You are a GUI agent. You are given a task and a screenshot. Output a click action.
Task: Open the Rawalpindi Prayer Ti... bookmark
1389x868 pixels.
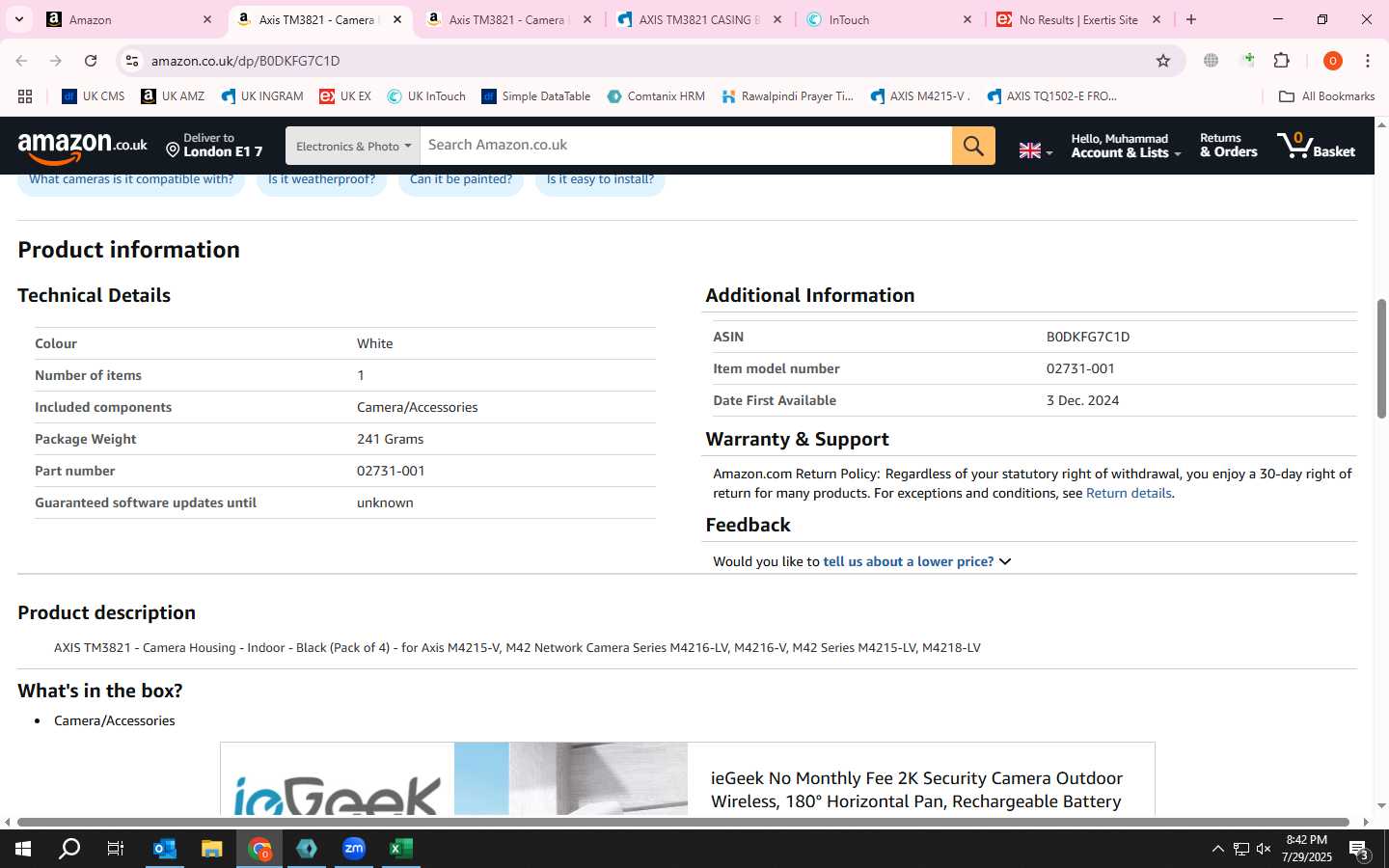point(787,96)
